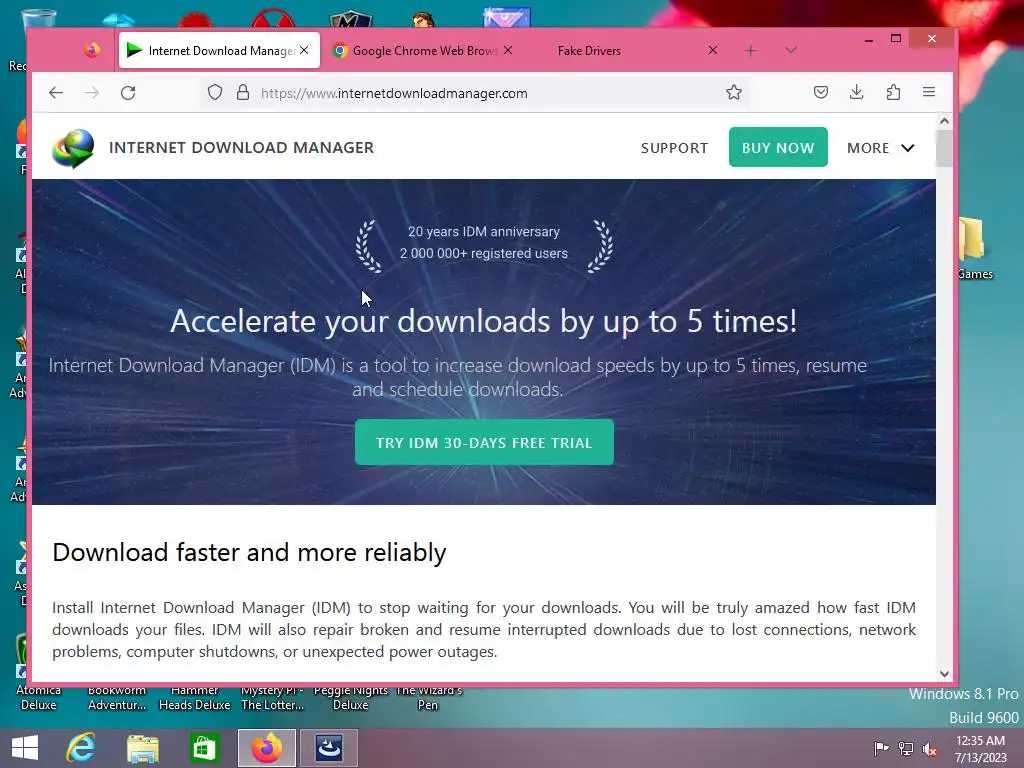This screenshot has width=1024, height=768.
Task: Select the Hammer Heads Deluxe desktop shortcut
Action: (195, 697)
